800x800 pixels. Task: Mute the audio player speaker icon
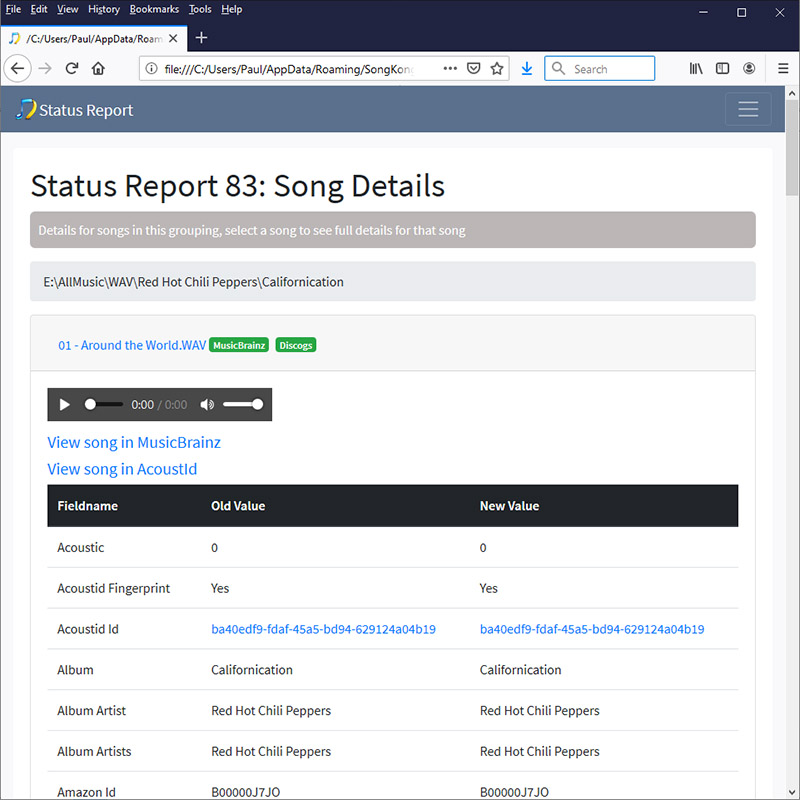(207, 405)
